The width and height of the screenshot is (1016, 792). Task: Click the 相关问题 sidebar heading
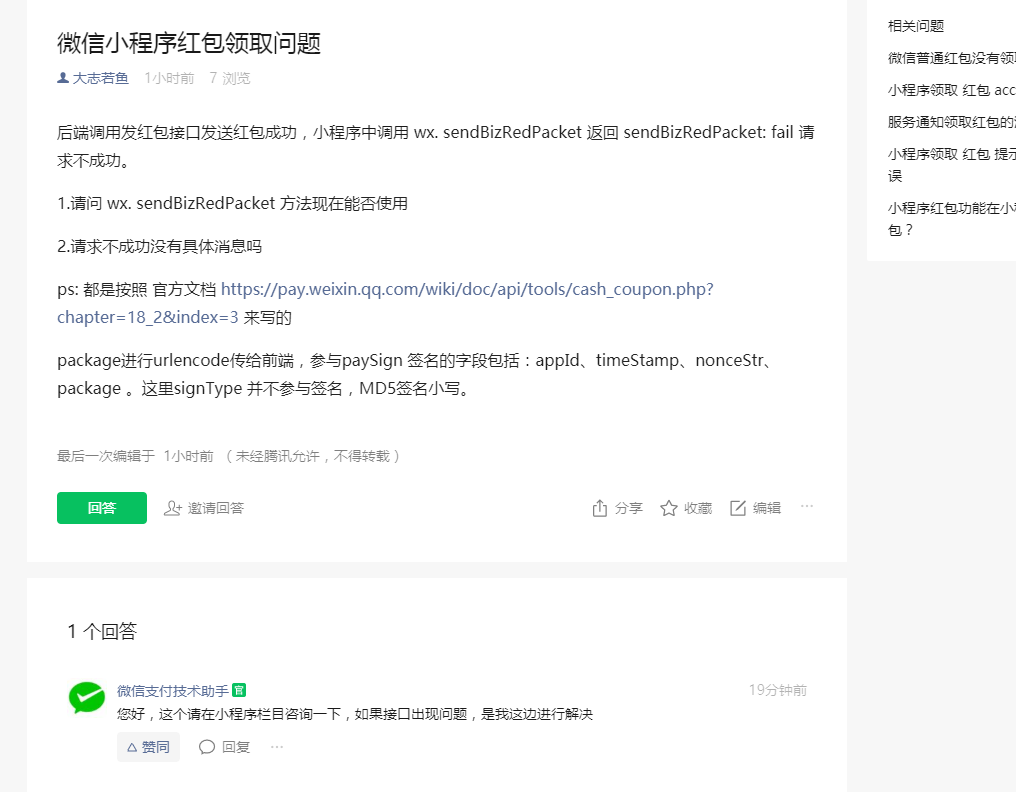pos(916,26)
